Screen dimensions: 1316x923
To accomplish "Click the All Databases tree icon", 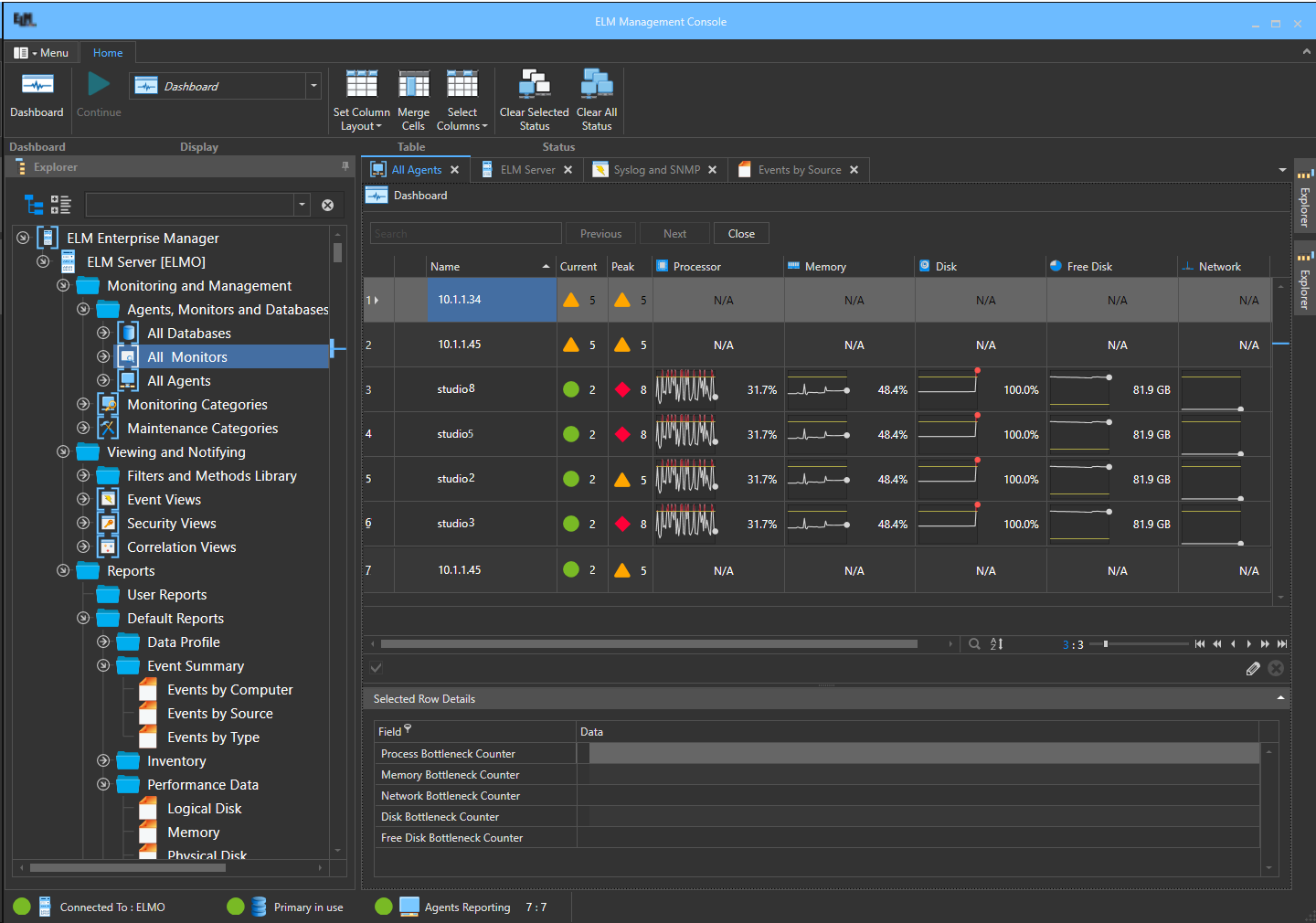I will 129,333.
